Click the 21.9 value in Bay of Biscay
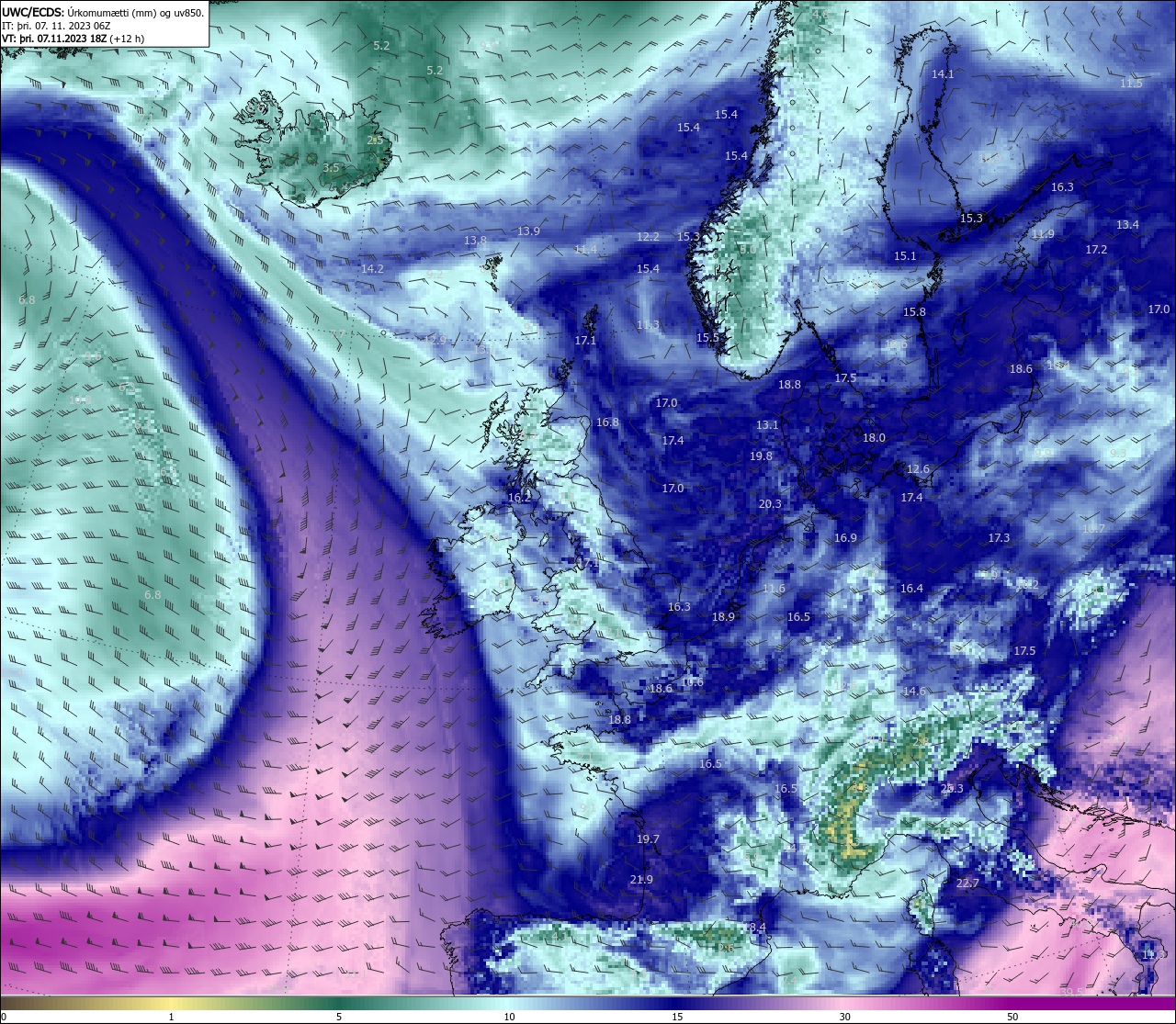The image size is (1176, 1024). pyautogui.click(x=641, y=880)
